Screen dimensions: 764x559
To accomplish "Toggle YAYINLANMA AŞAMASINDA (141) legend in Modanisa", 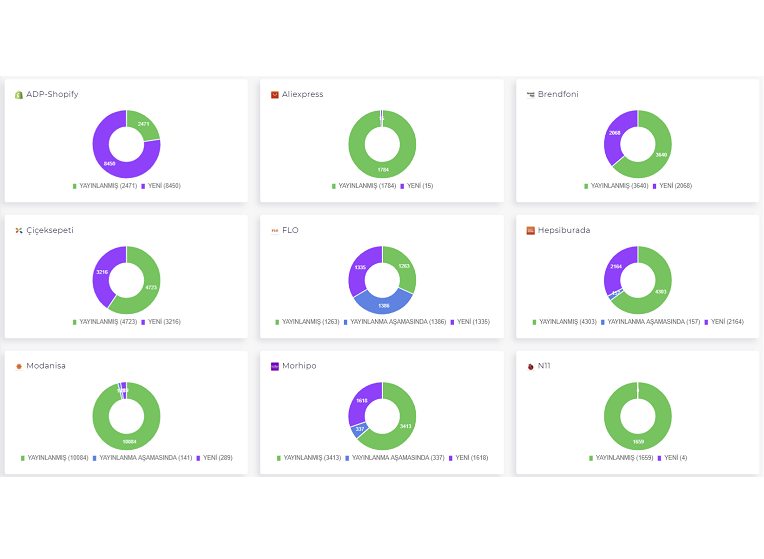I will pos(142,458).
